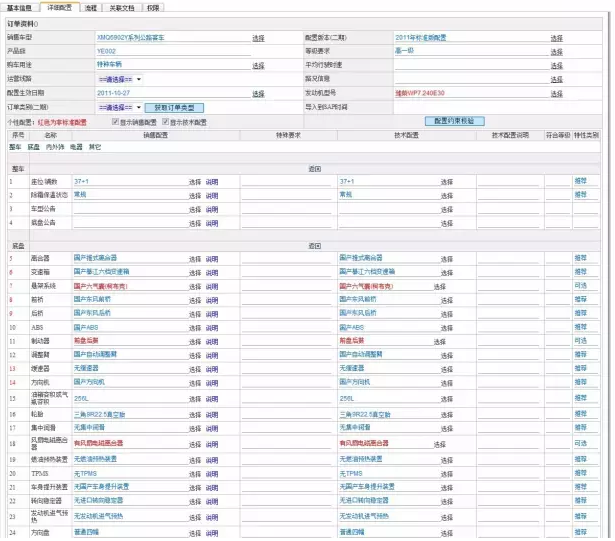
Task: Click 选择 next to 等级要求 field
Action: coord(557,52)
